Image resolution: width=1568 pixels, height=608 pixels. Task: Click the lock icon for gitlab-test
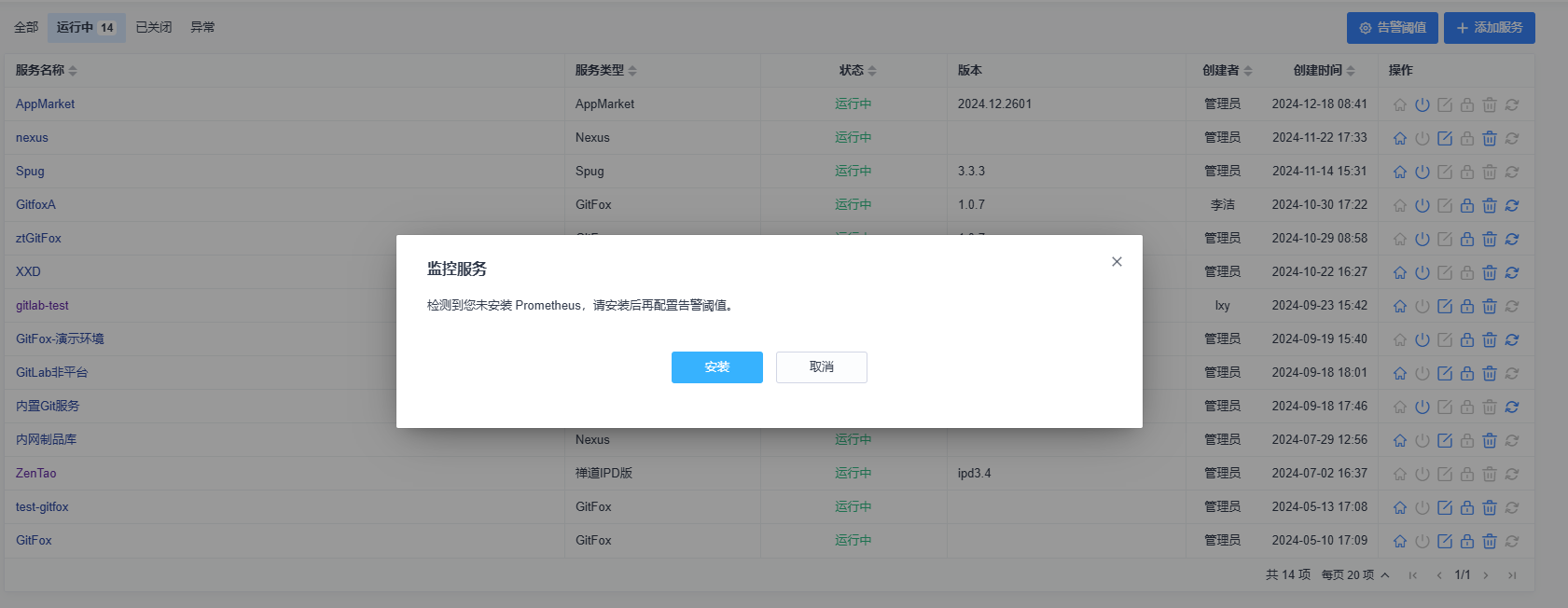[1466, 306]
